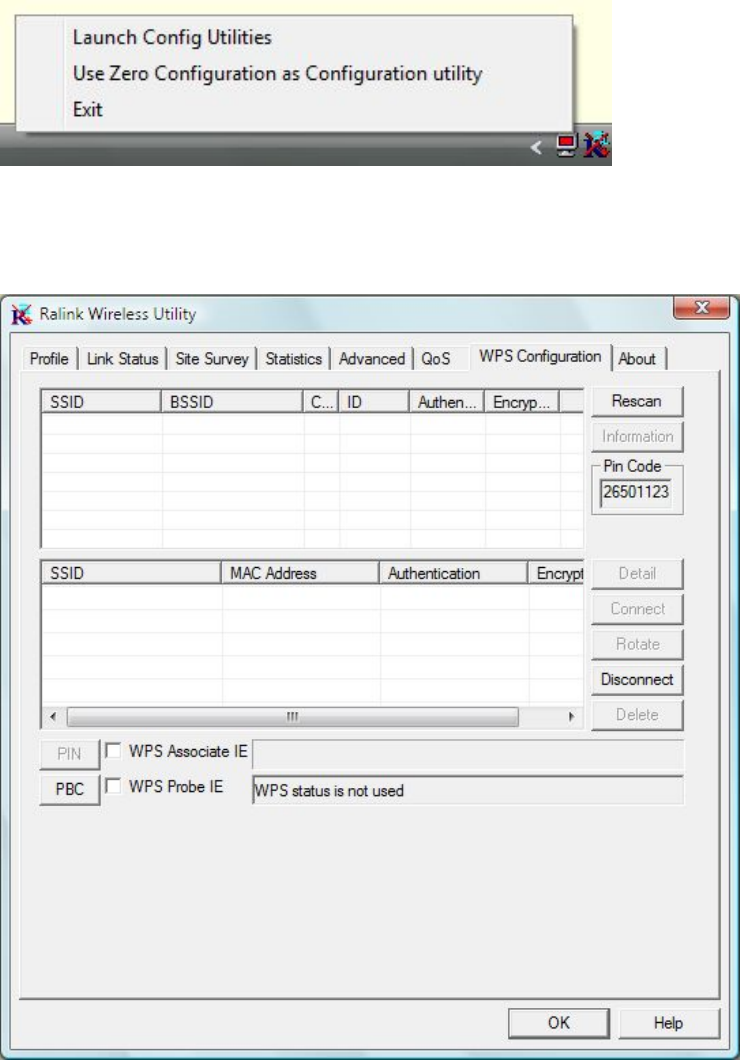Image resolution: width=740 pixels, height=1060 pixels.
Task: Click the Authentication column header
Action: tap(453, 573)
